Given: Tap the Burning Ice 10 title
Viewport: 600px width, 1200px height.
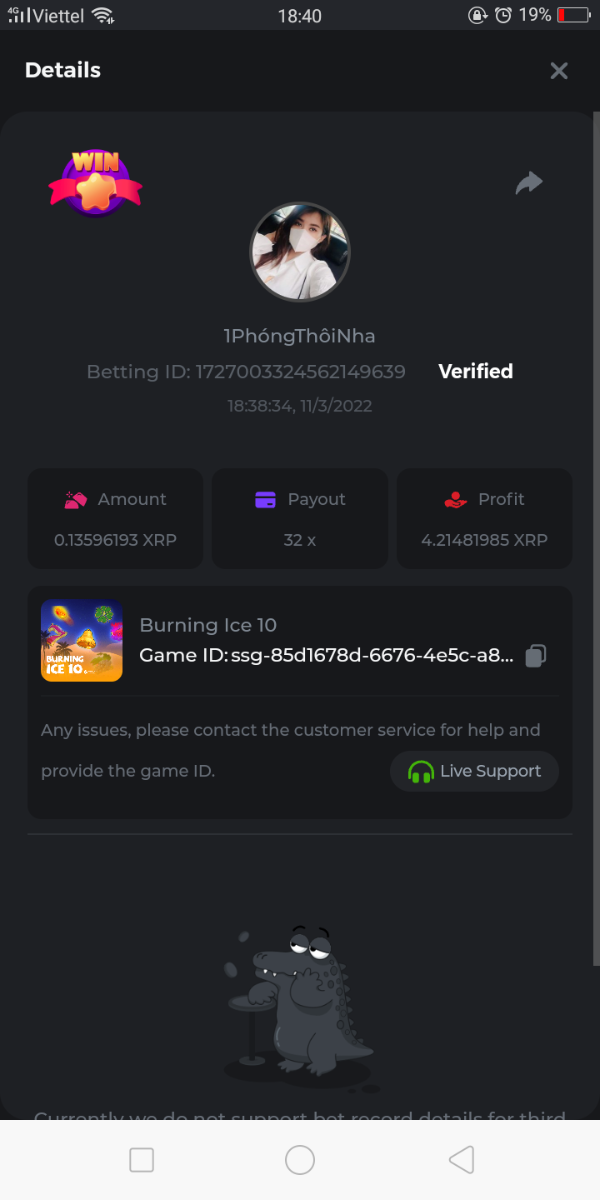Looking at the screenshot, I should click(208, 625).
